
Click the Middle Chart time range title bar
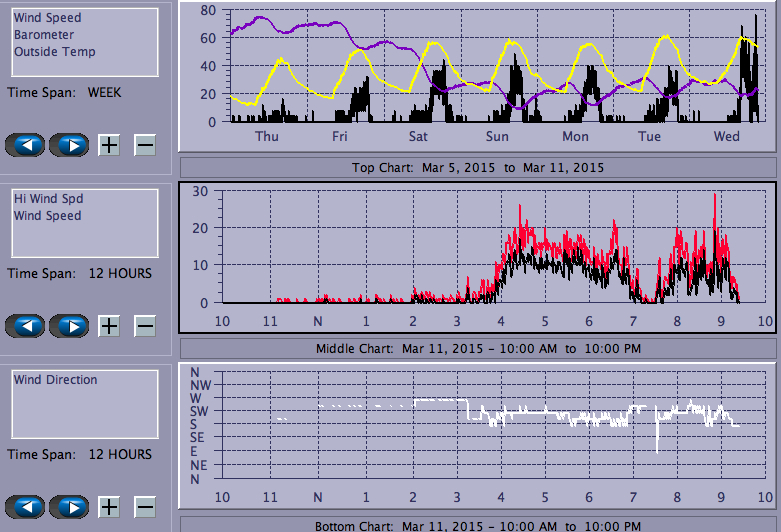tap(477, 348)
